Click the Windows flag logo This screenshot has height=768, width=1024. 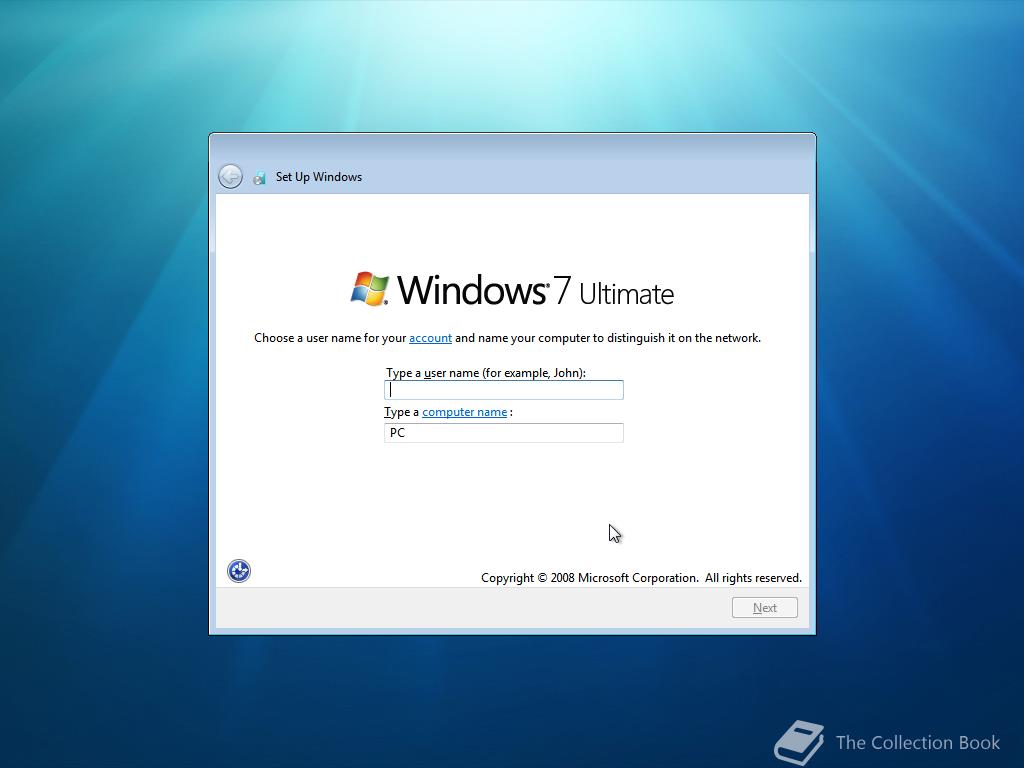[x=370, y=289]
